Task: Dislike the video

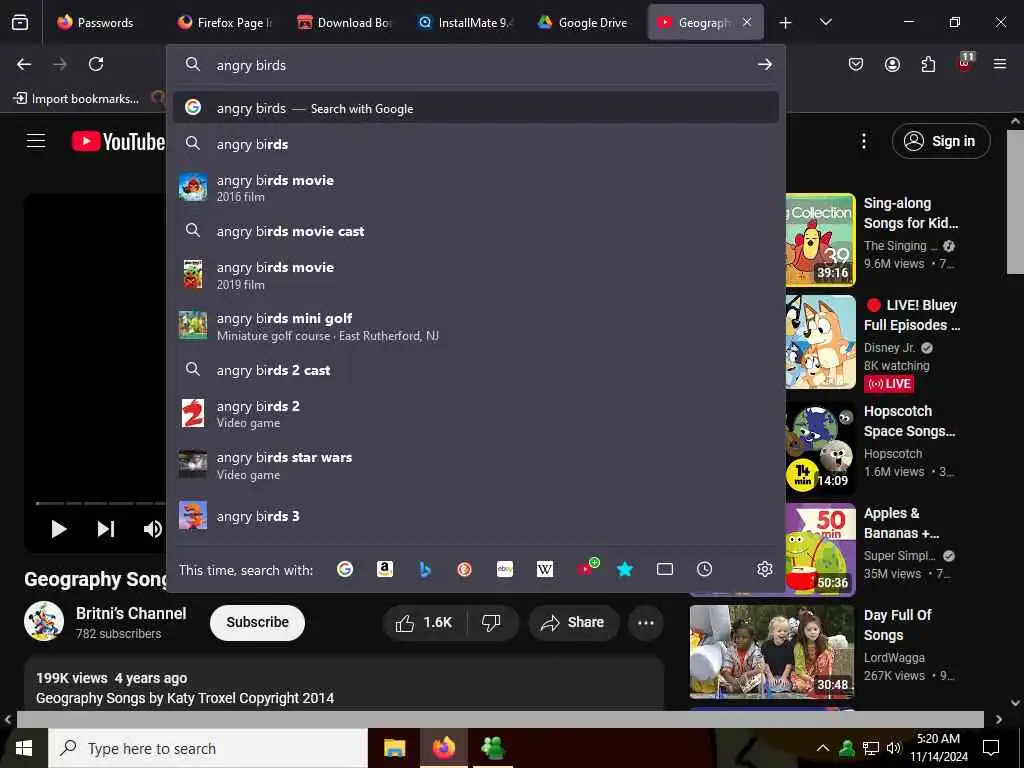Action: (x=492, y=623)
